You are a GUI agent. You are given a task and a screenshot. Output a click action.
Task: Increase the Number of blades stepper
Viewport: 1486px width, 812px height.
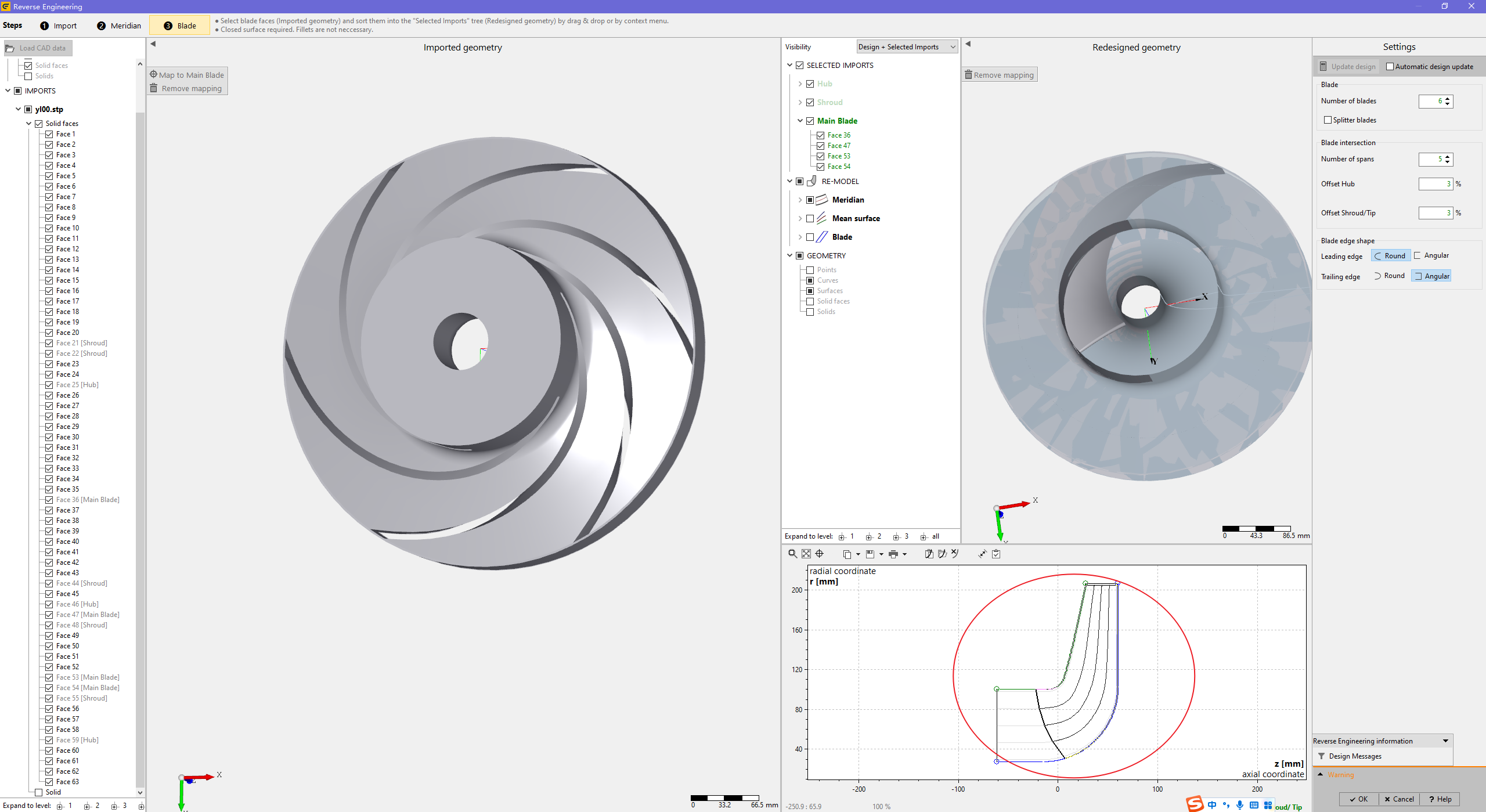(1448, 99)
